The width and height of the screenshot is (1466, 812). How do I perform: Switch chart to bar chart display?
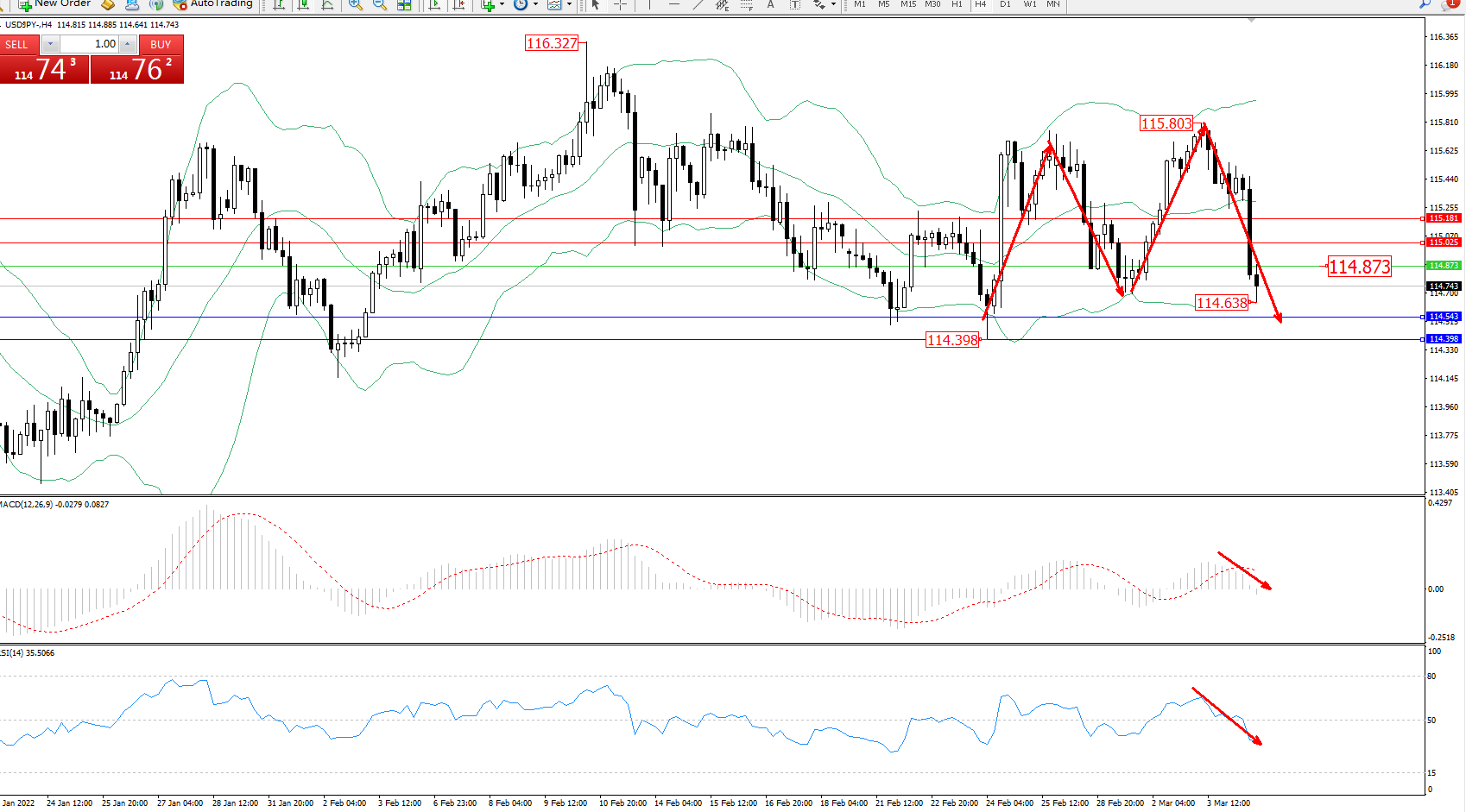click(279, 4)
